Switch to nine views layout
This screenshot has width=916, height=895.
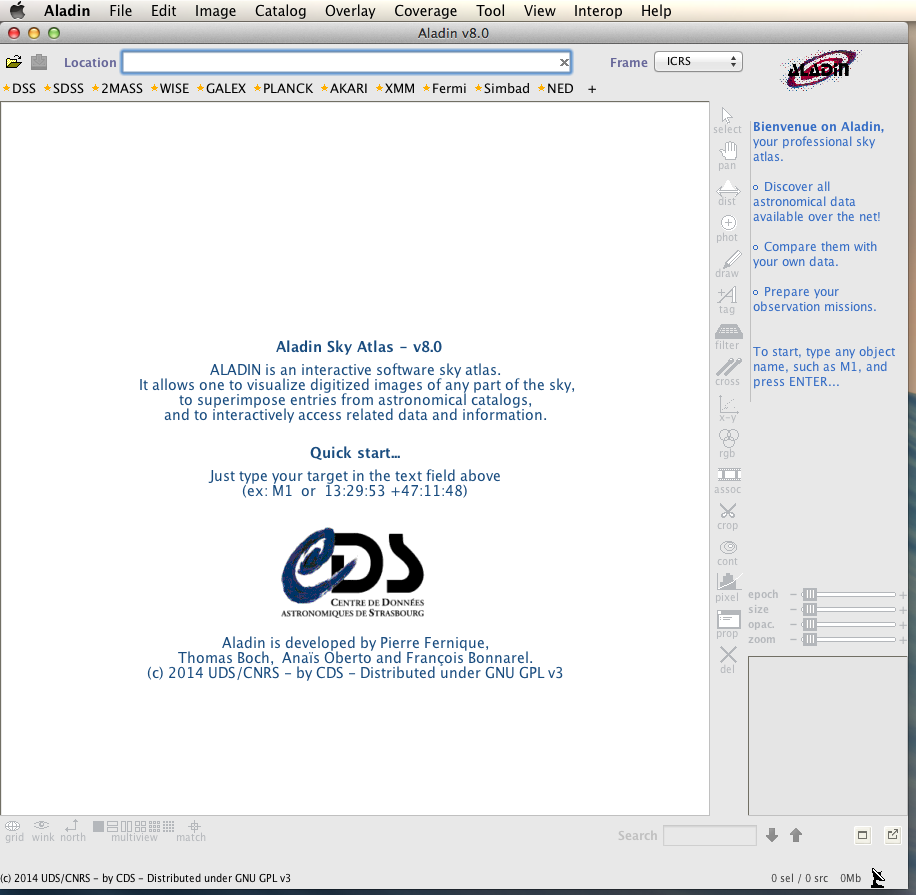pyautogui.click(x=154, y=826)
